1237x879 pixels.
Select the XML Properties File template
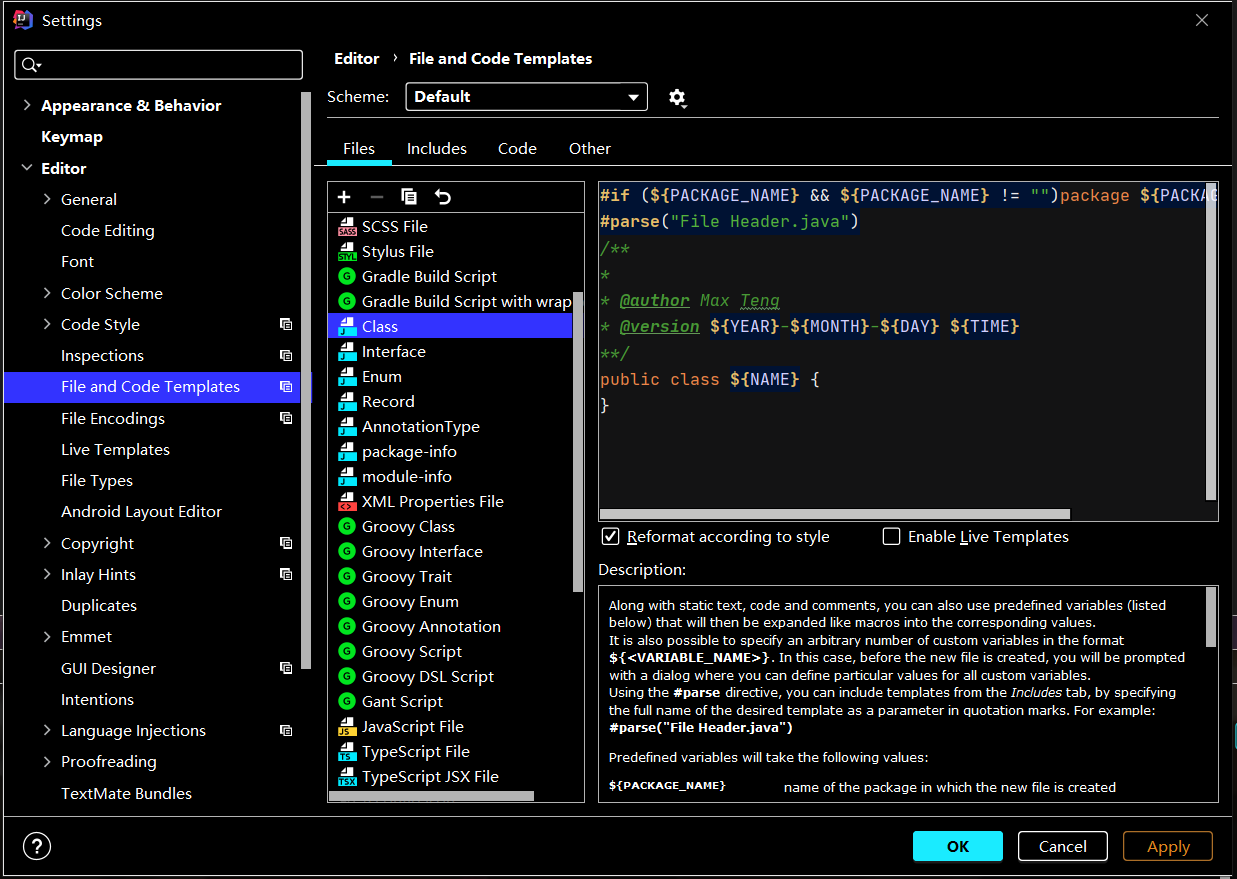tap(432, 502)
